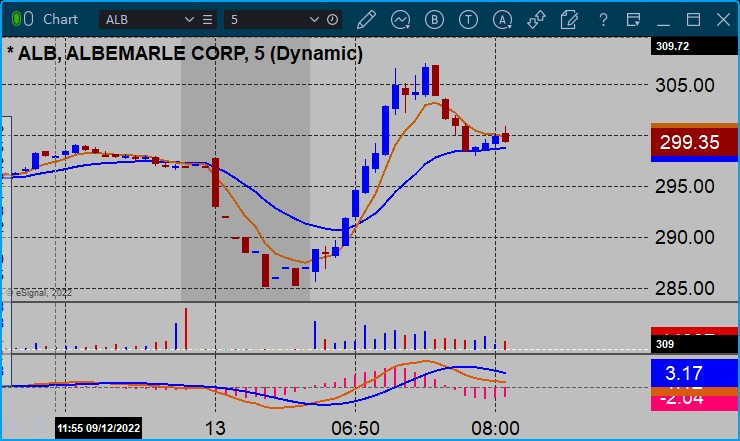Click the 309.72 cursor price label
The width and height of the screenshot is (740, 441).
point(694,46)
